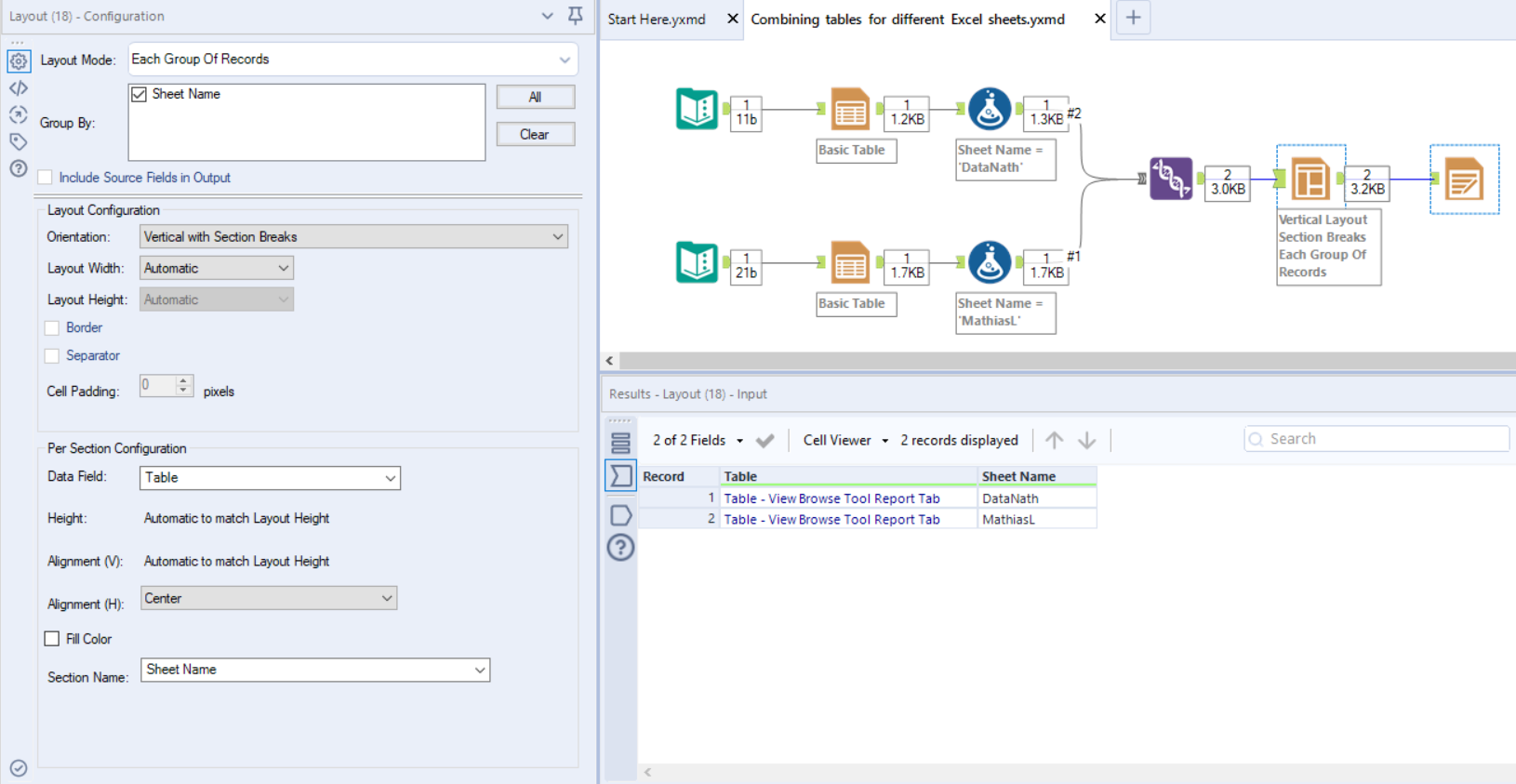Image resolution: width=1516 pixels, height=784 pixels.
Task: Select the top Input Data tool
Action: [697, 109]
